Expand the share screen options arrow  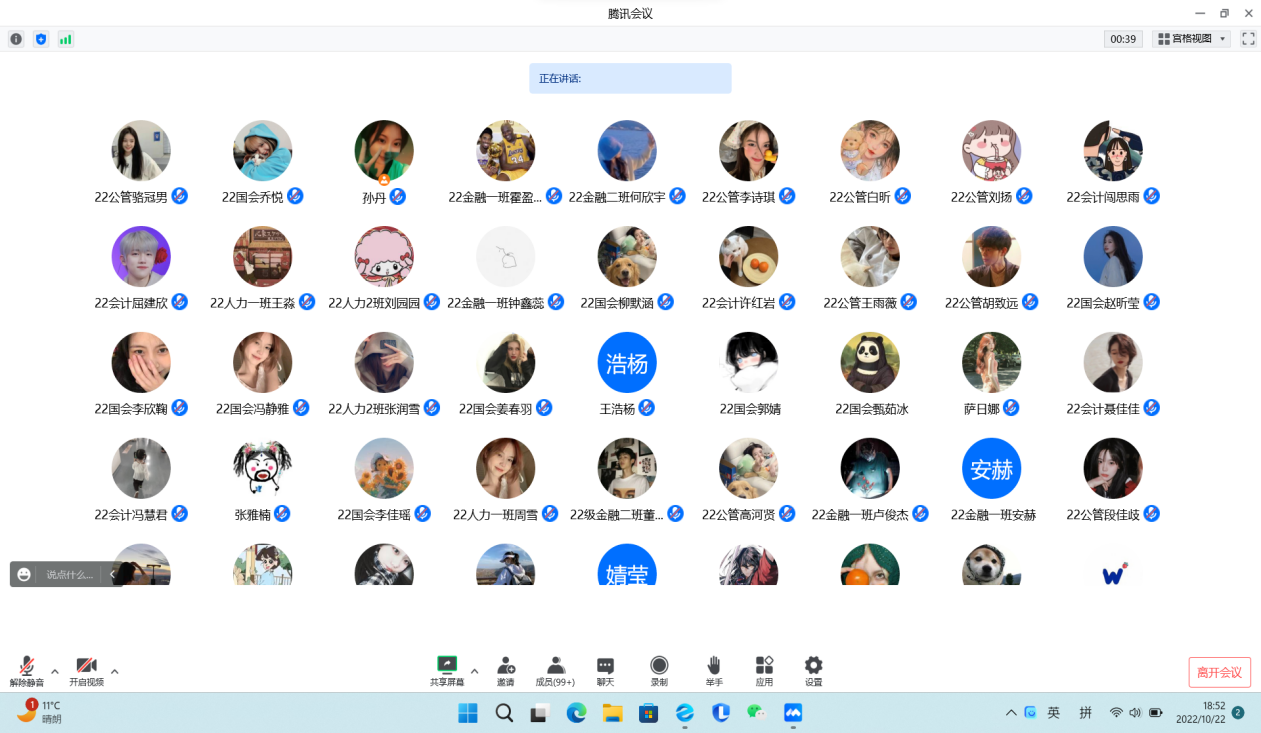[x=474, y=671]
